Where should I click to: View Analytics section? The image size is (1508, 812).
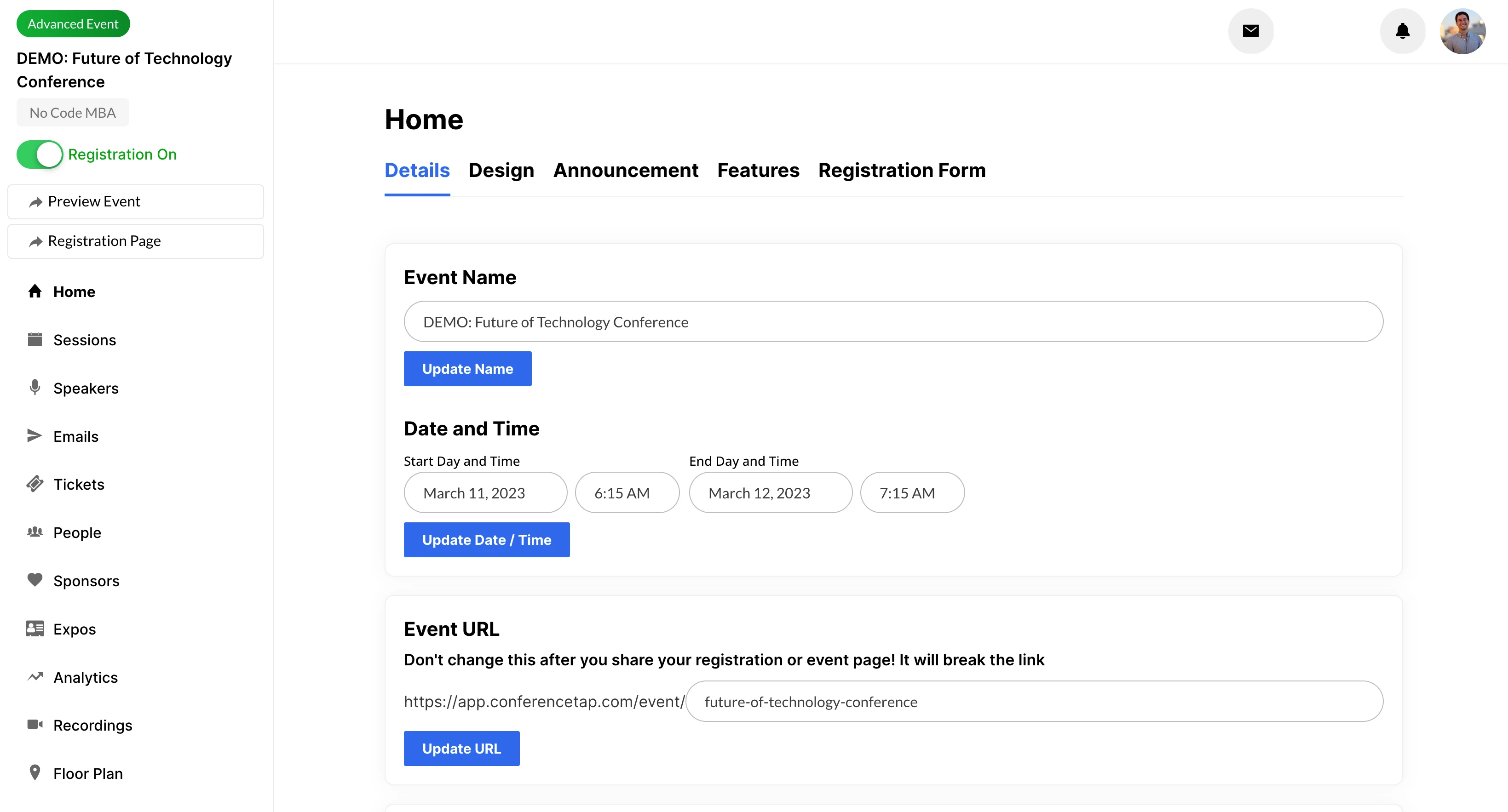(x=86, y=677)
